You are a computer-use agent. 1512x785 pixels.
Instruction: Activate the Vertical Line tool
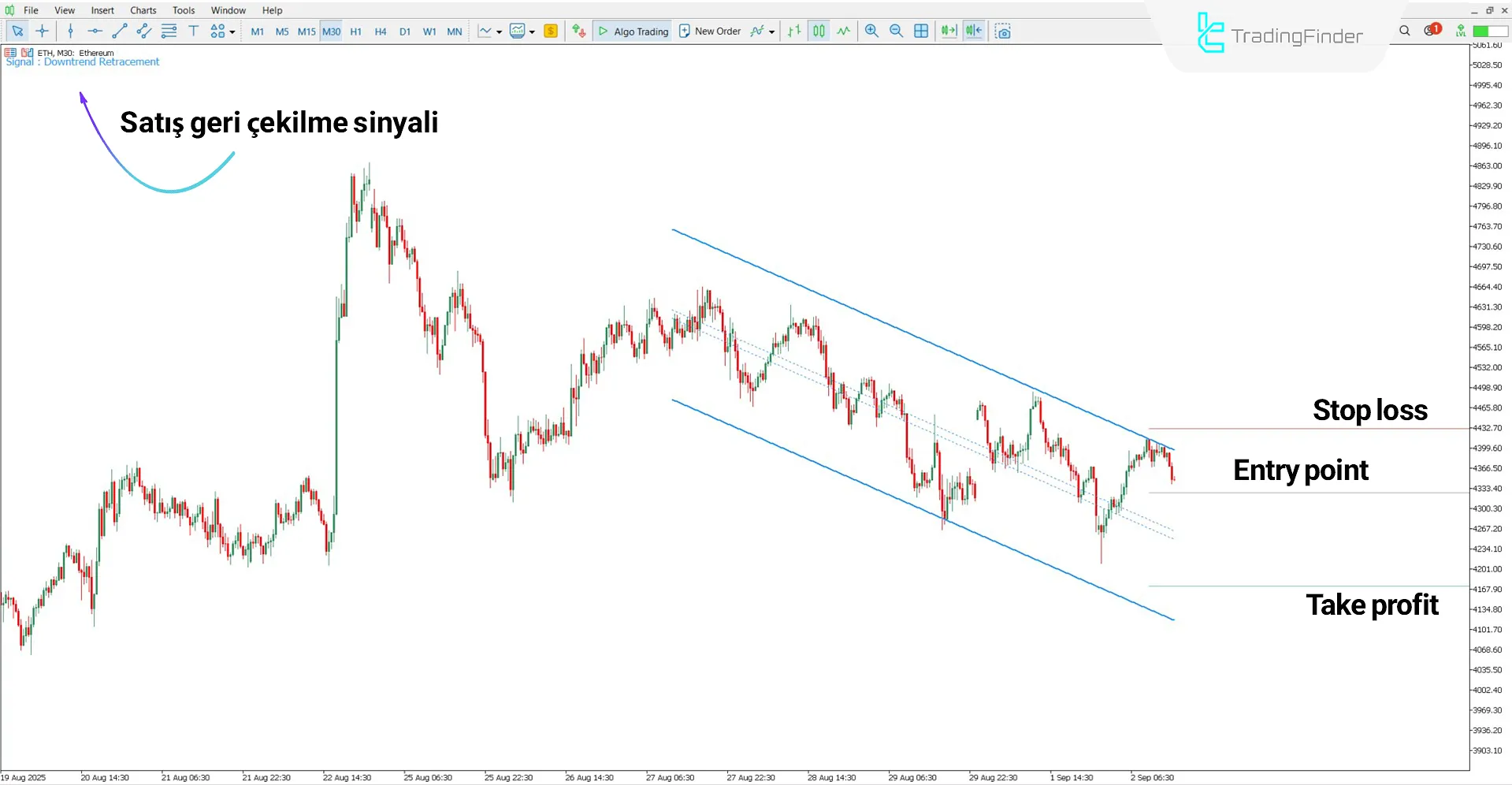click(70, 31)
